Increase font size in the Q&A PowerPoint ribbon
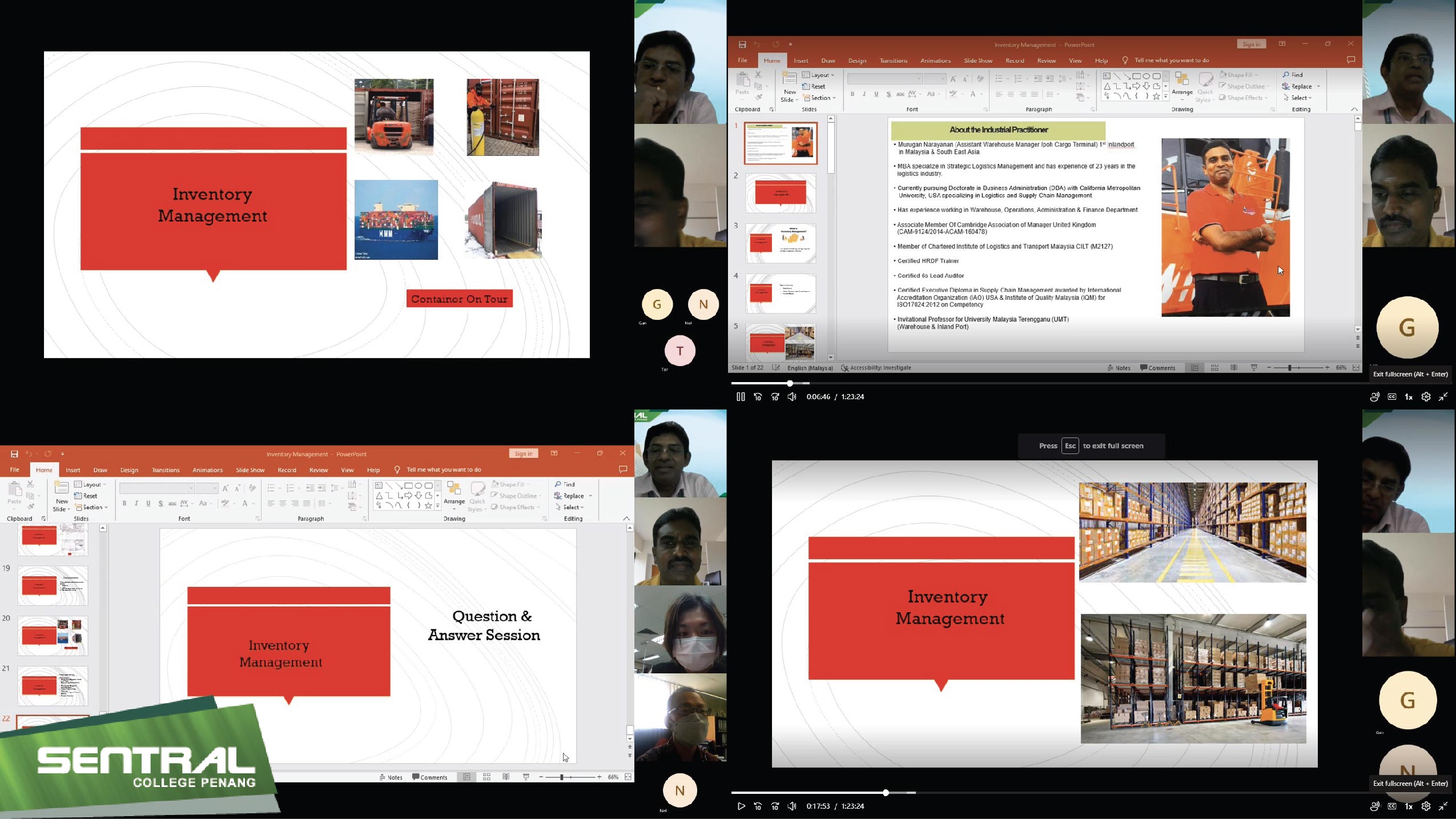 tap(225, 488)
